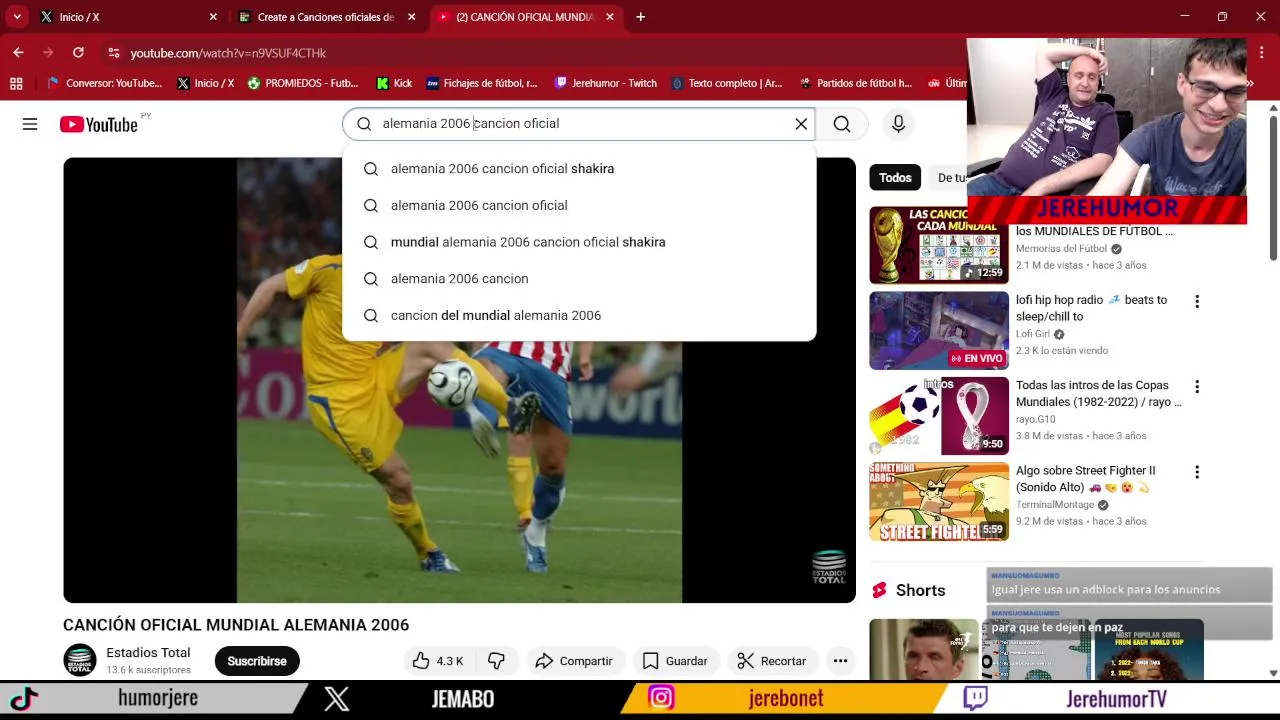Open the YouTube guide hamburger menu
Screen dimensions: 1280x720
30,124
